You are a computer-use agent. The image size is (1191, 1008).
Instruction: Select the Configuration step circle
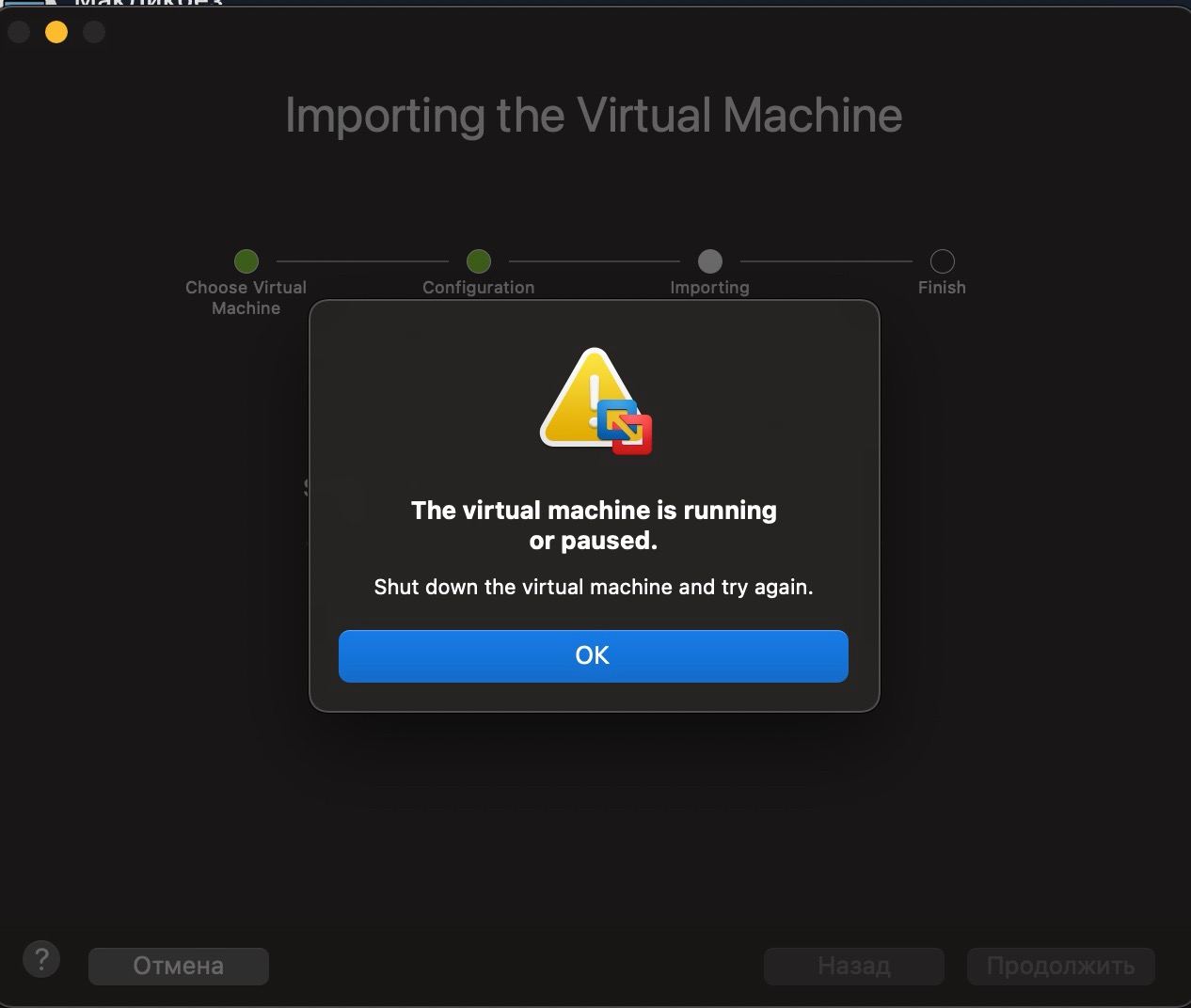479,260
